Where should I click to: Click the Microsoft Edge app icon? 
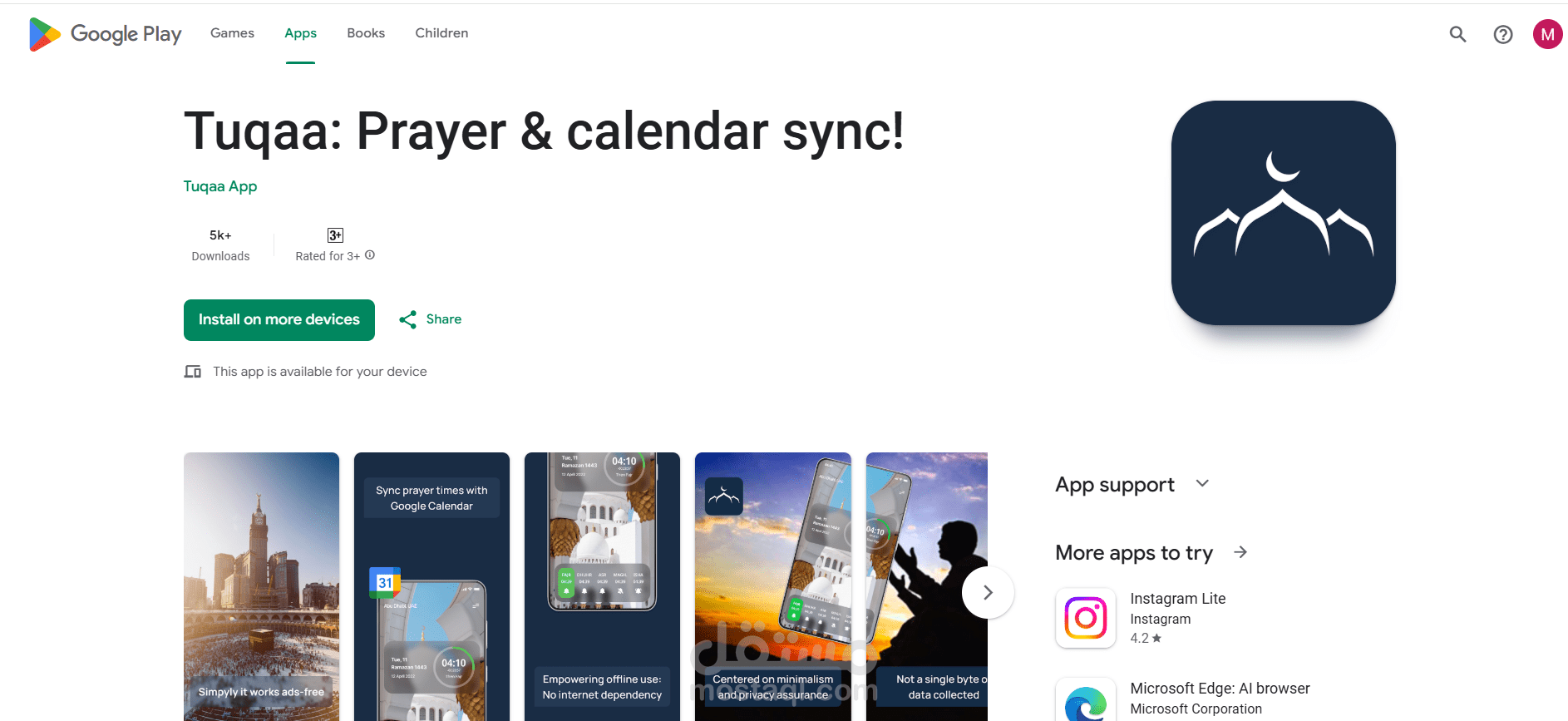click(x=1086, y=700)
